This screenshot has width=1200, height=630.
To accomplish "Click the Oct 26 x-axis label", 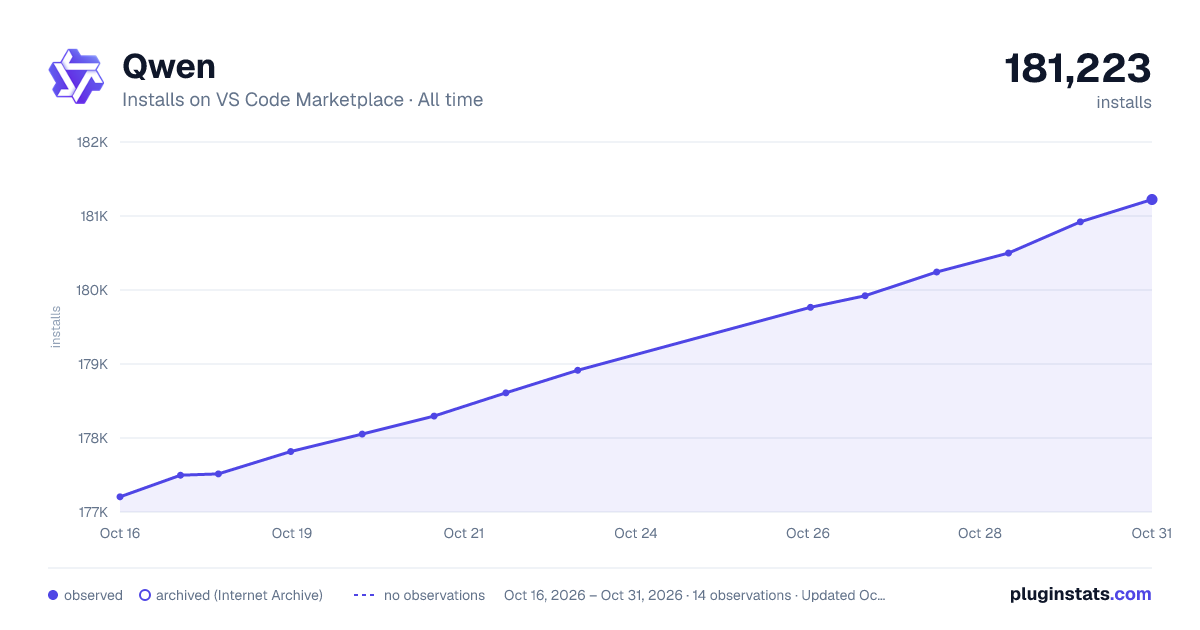I will 808,533.
